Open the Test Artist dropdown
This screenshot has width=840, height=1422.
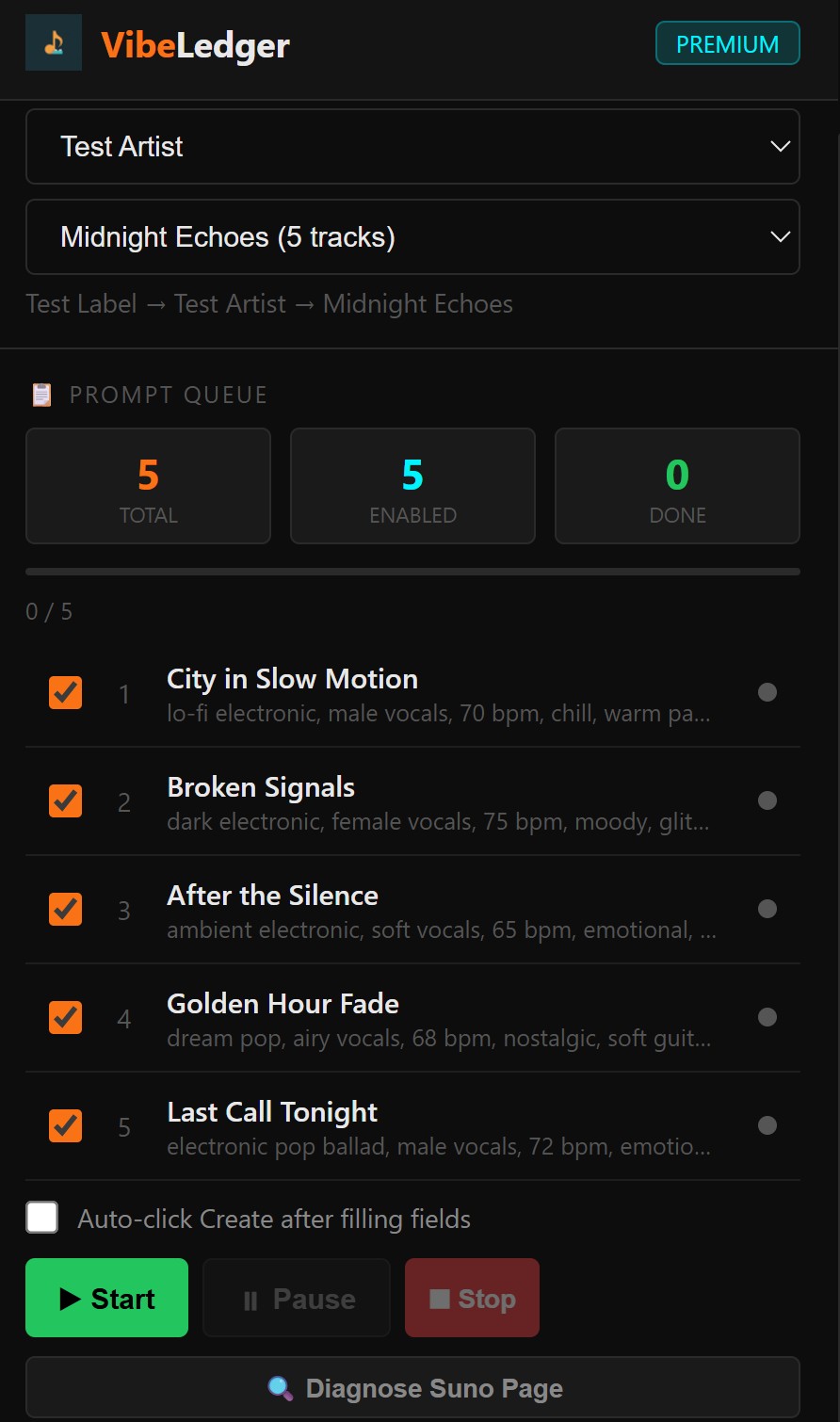coord(412,146)
